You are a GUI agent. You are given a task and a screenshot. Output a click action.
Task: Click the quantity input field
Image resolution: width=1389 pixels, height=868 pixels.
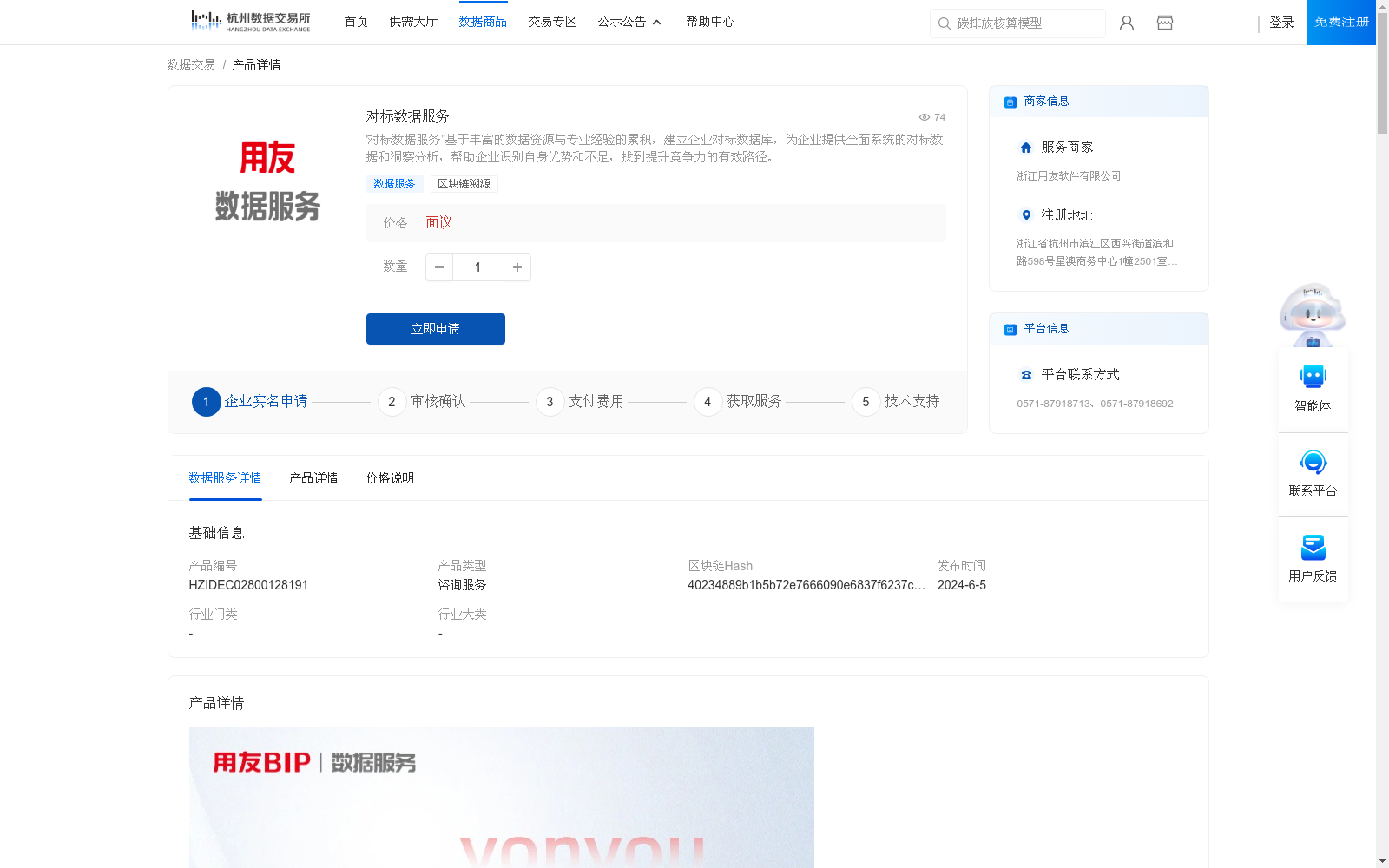click(x=478, y=267)
